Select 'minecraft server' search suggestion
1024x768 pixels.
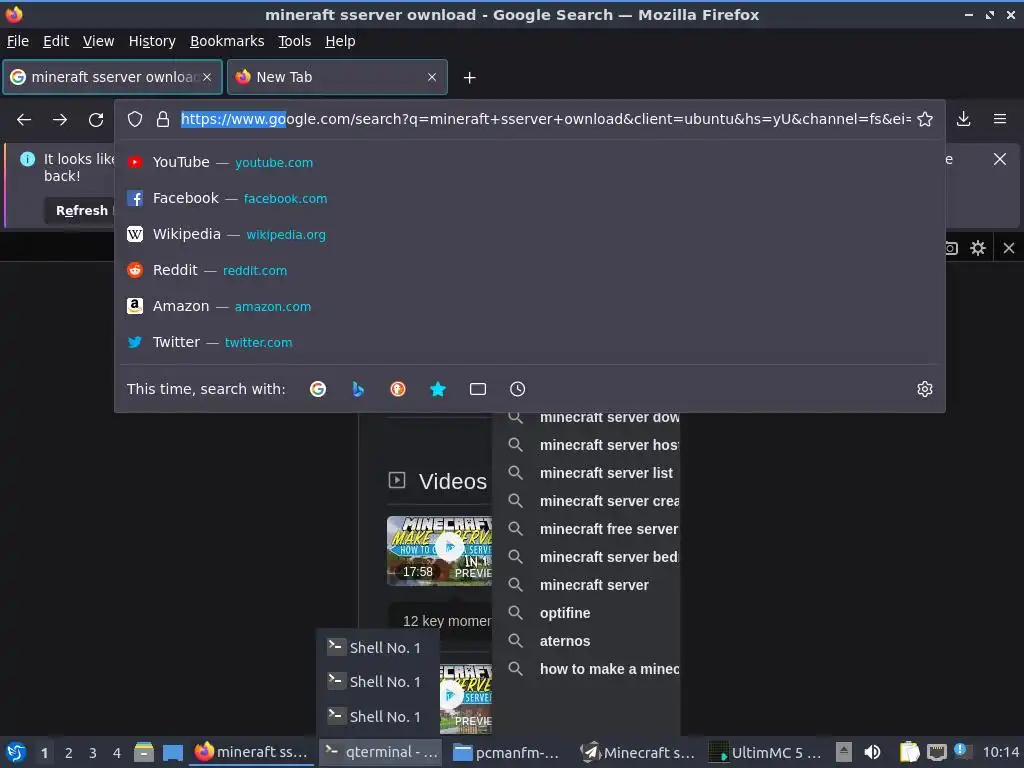click(x=593, y=585)
